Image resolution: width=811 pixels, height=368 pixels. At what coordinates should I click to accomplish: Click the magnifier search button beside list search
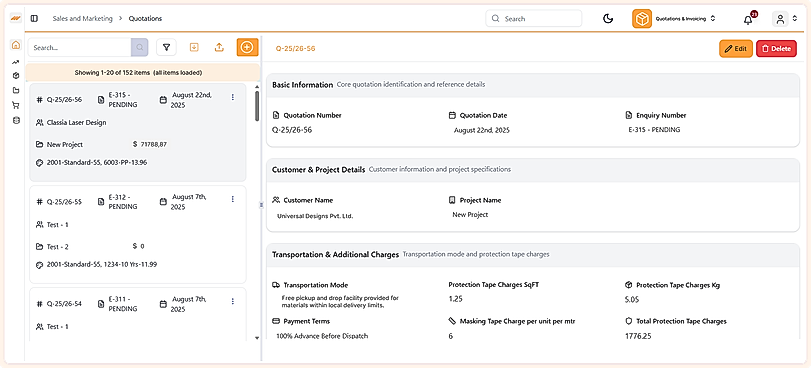(140, 47)
